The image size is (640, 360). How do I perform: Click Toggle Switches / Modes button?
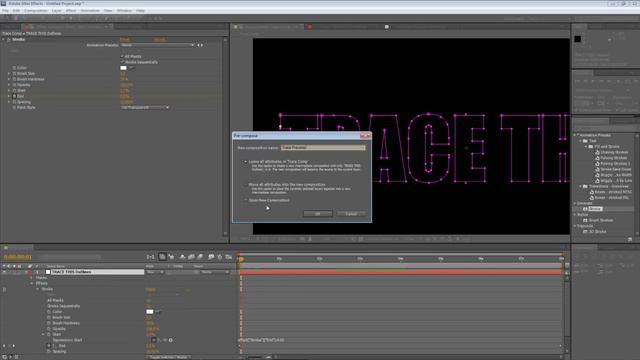[x=168, y=357]
